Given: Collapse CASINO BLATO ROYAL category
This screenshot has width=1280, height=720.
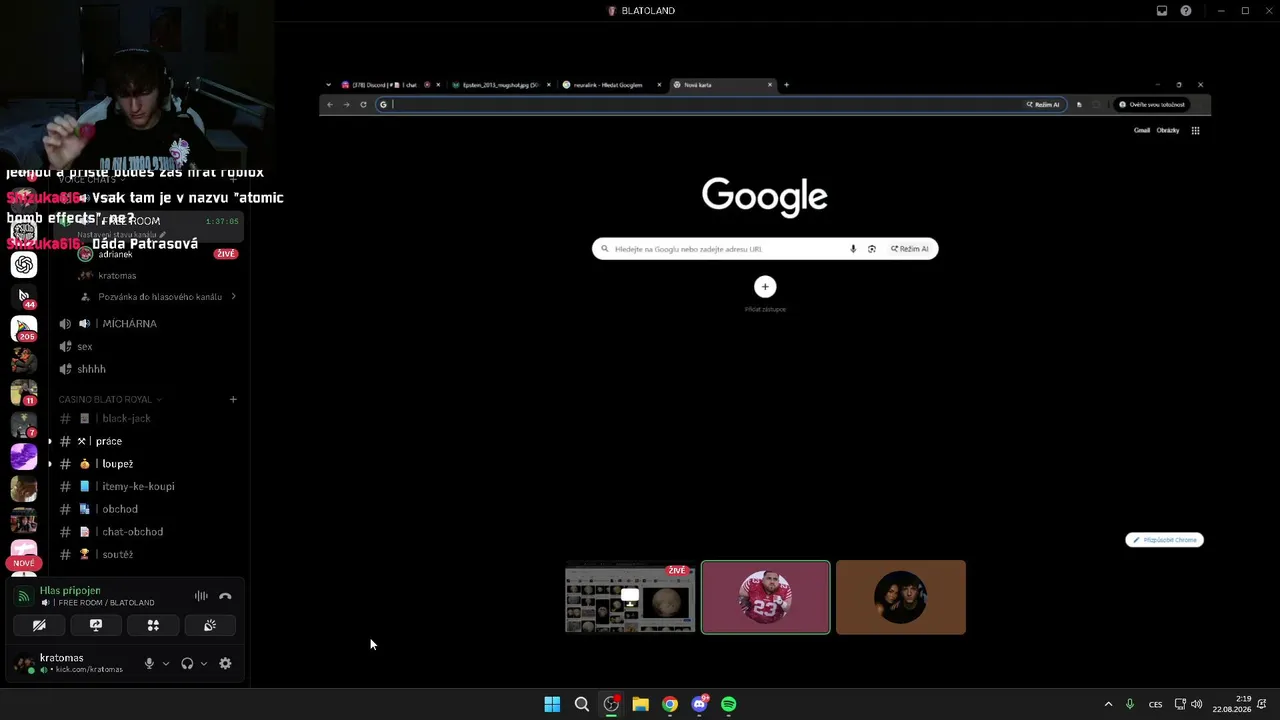Looking at the screenshot, I should pyautogui.click(x=110, y=400).
